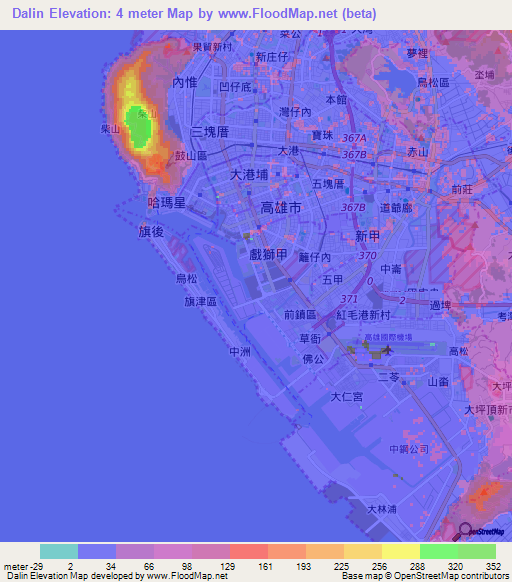
Task: Click the 赤山 place label
Action: click(418, 152)
